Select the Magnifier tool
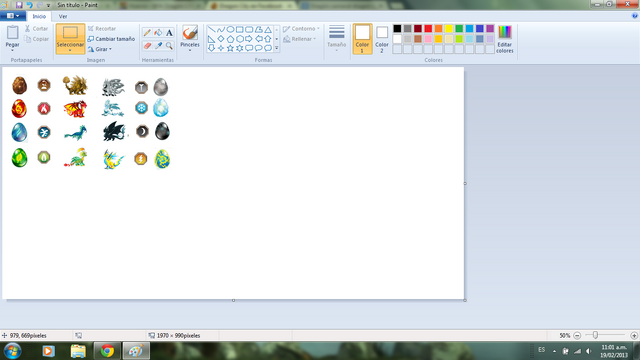The width and height of the screenshot is (640, 360). pos(169,46)
